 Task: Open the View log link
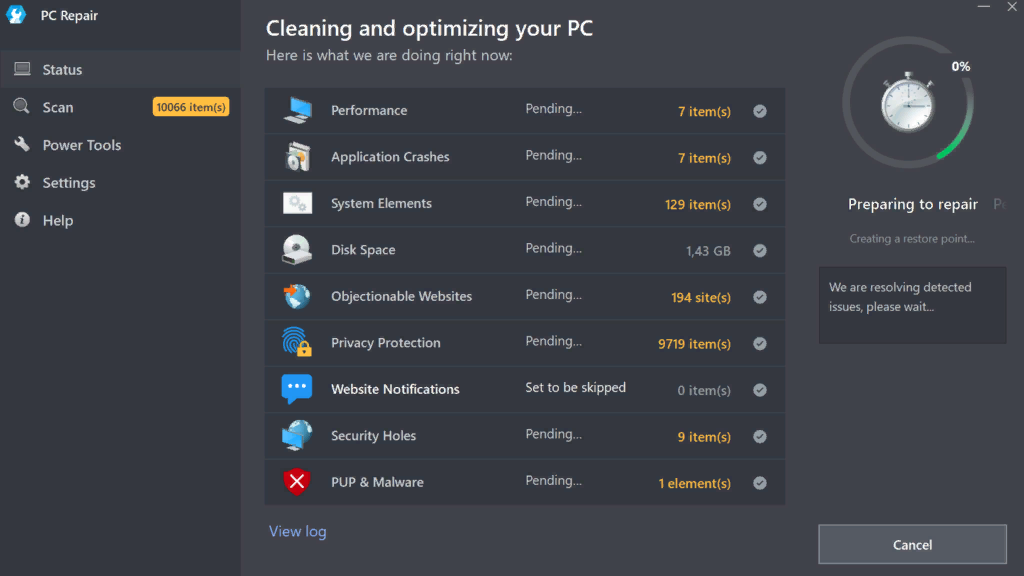point(298,532)
